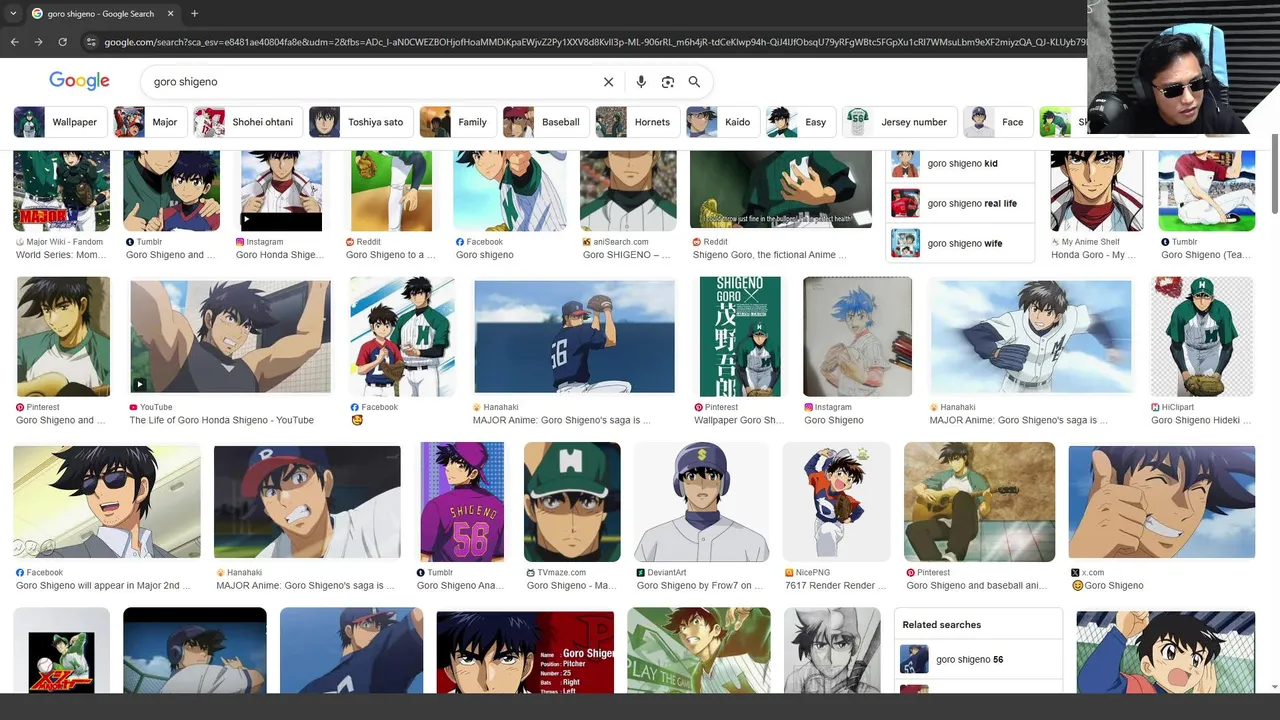1280x720 pixels.
Task: Open the purple SHIGENO 56 jersey thumbnail
Action: point(462,502)
